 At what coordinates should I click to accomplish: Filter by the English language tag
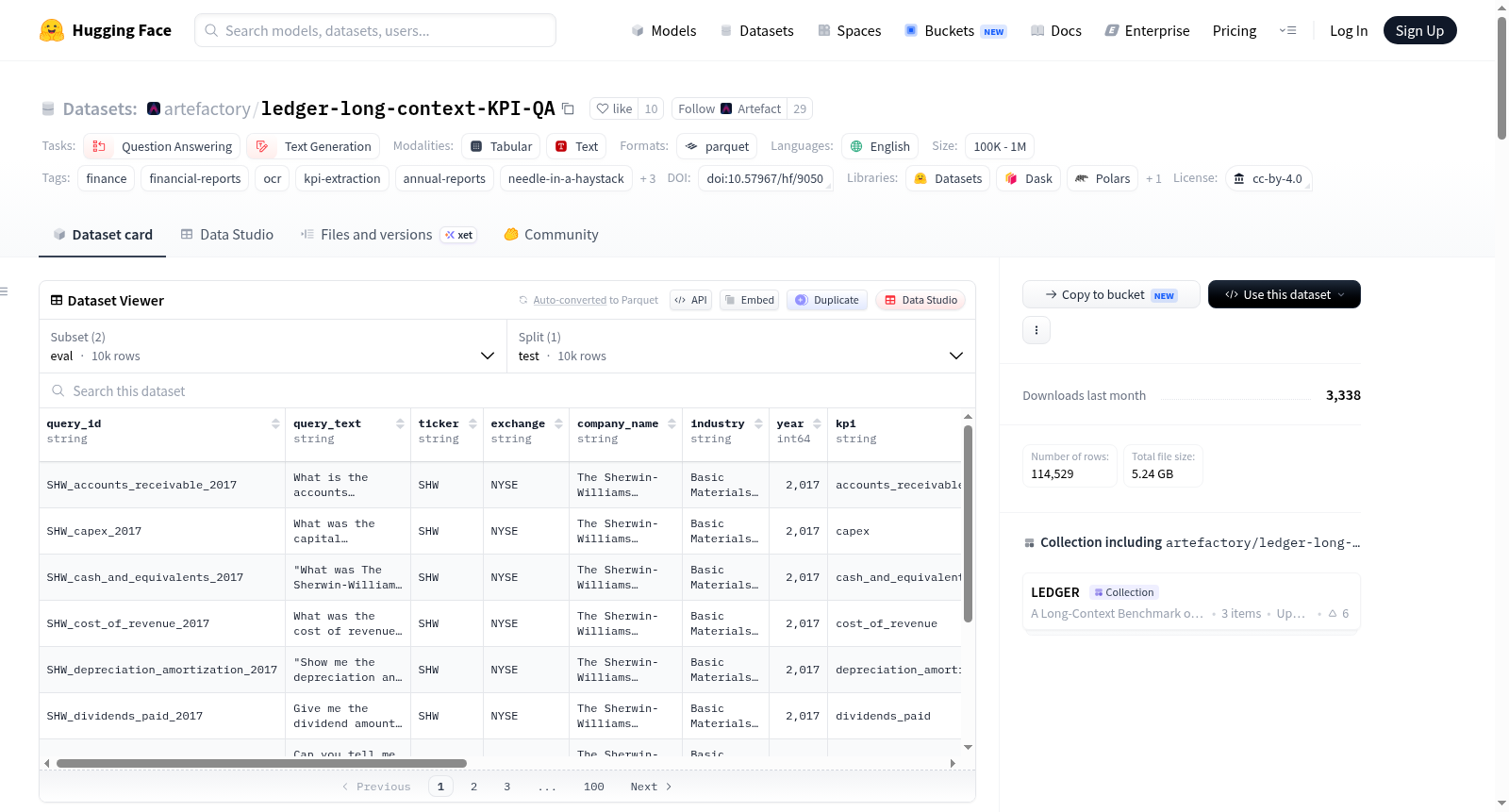click(x=880, y=146)
